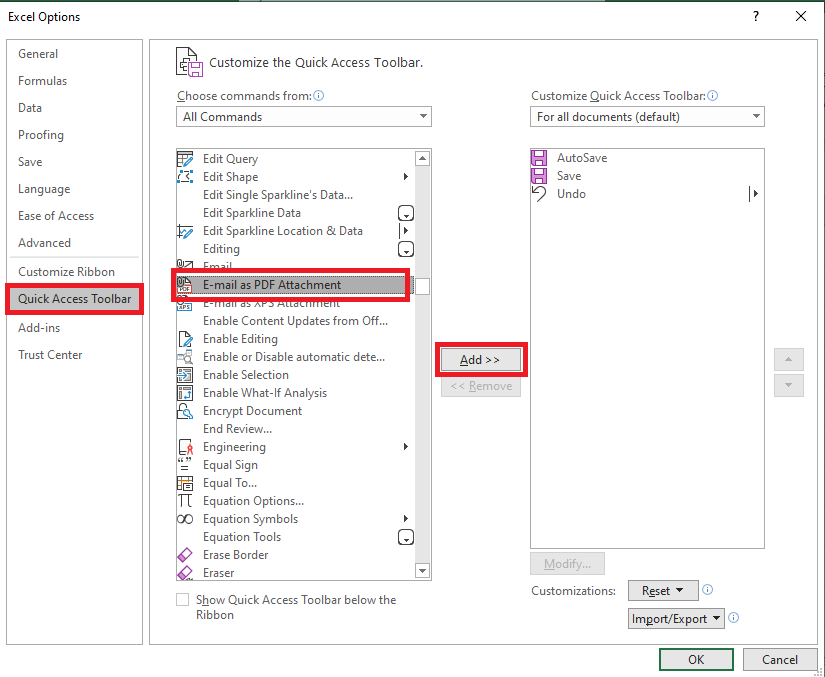The height and width of the screenshot is (677, 825).
Task: Select the Edit Sparkline Data icon
Action: click(185, 212)
